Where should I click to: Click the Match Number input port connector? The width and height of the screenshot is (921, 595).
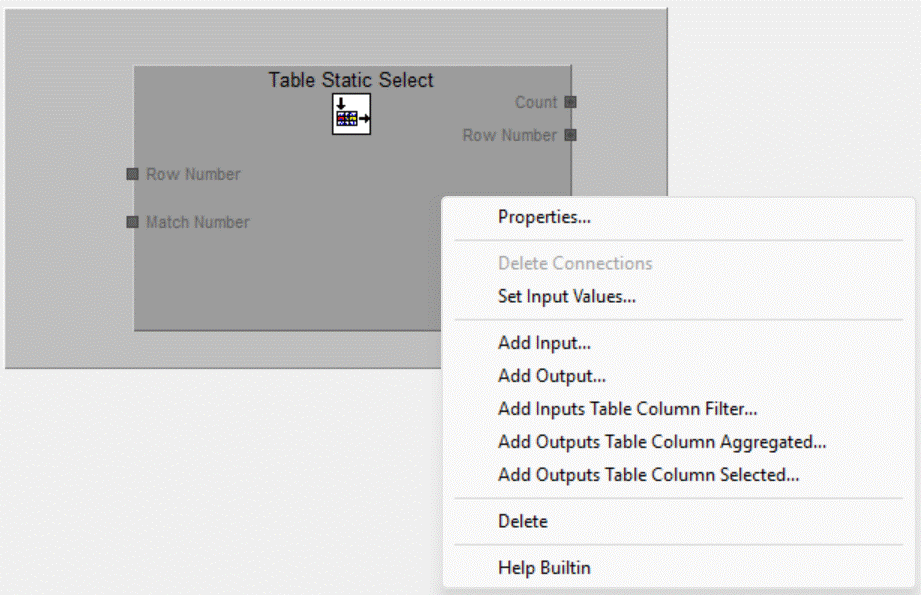[133, 222]
